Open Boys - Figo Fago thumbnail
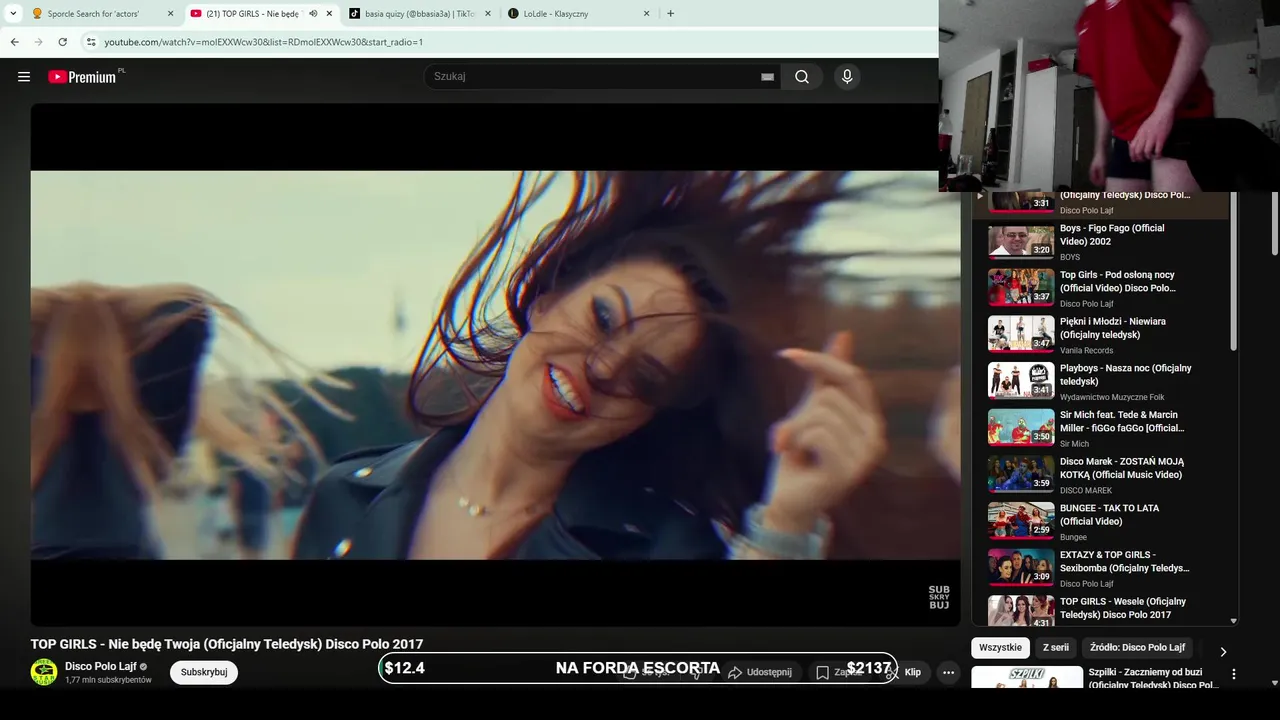1280x720 pixels. pyautogui.click(x=1021, y=241)
